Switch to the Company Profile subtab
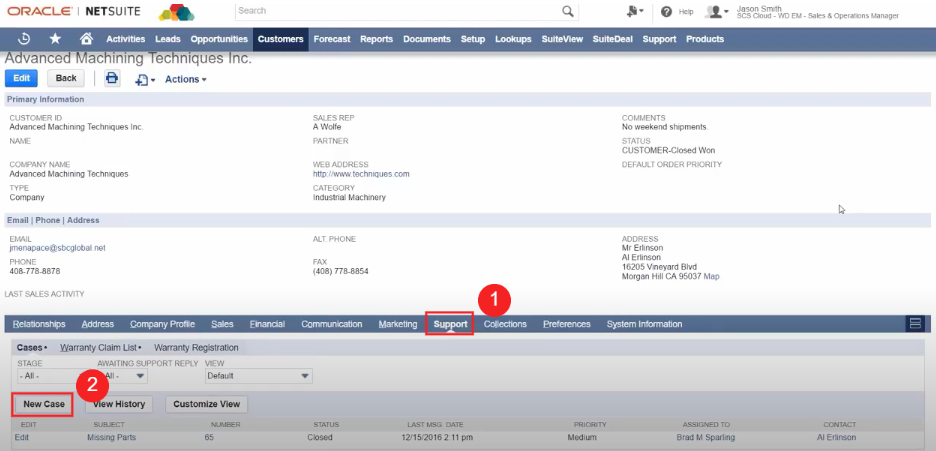 tap(162, 324)
